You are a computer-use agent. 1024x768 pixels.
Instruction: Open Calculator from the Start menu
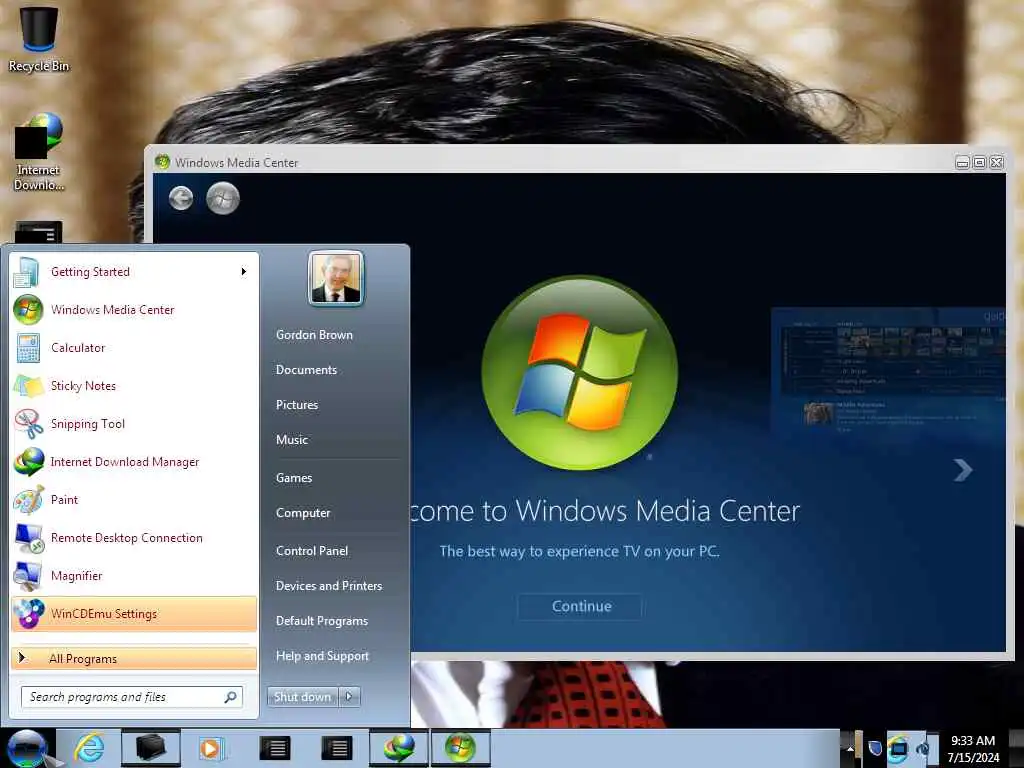tap(134, 347)
